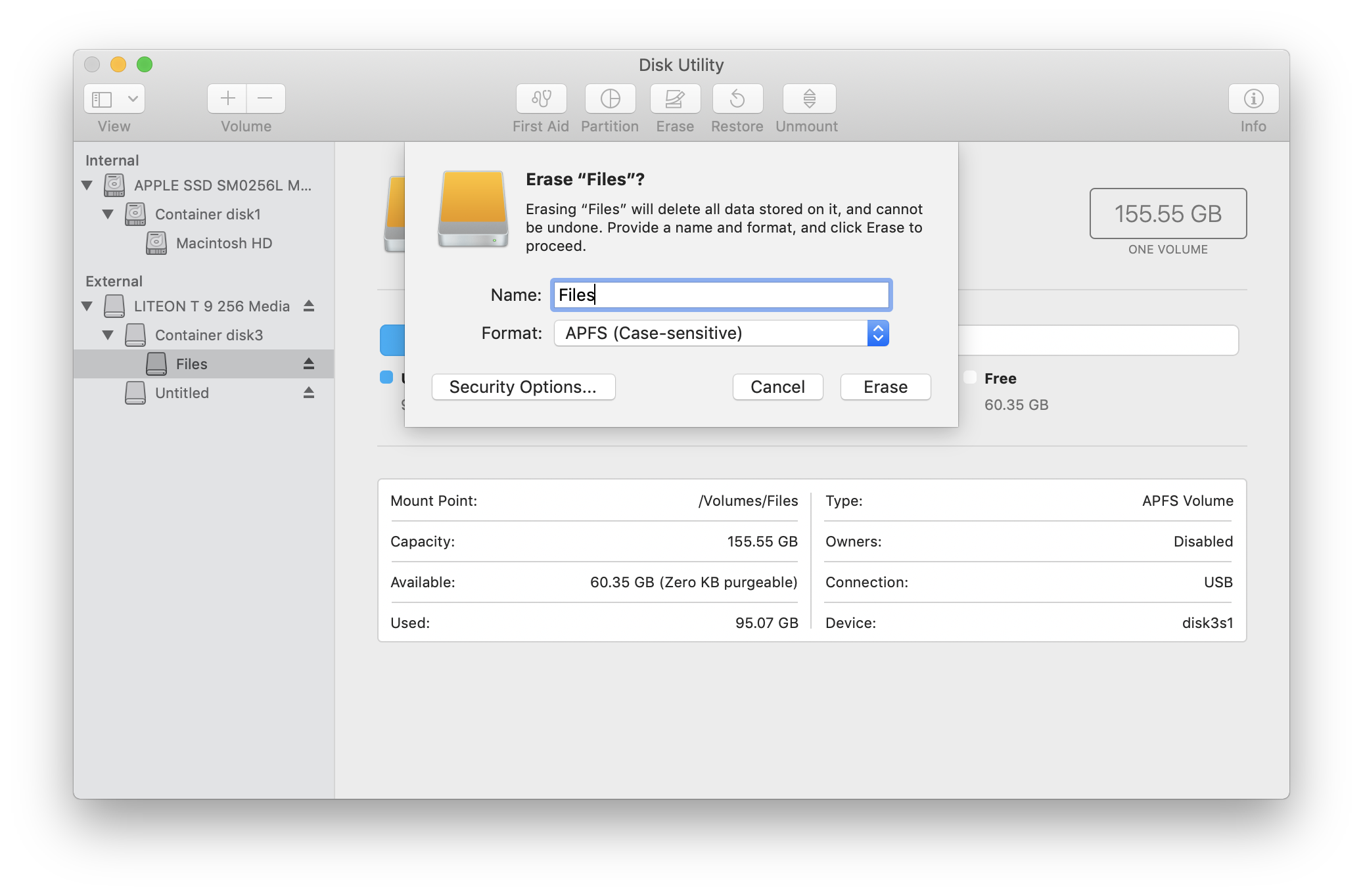The image size is (1363, 896).
Task: Eject the Files volume in the sidebar
Action: 309,364
